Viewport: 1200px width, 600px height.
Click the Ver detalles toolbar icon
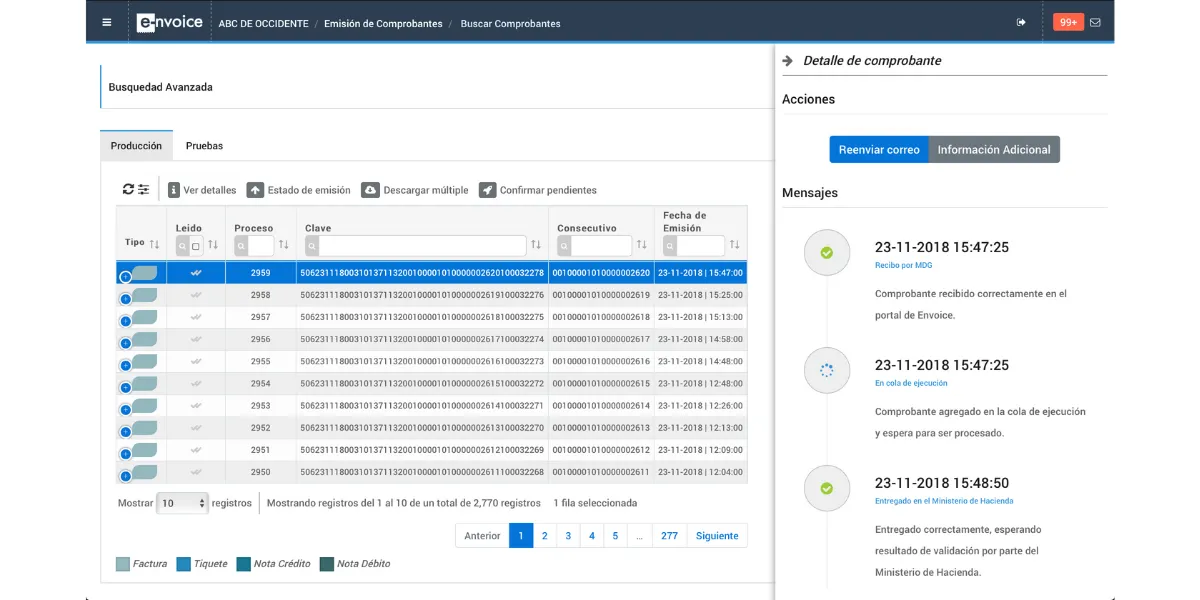(x=174, y=190)
